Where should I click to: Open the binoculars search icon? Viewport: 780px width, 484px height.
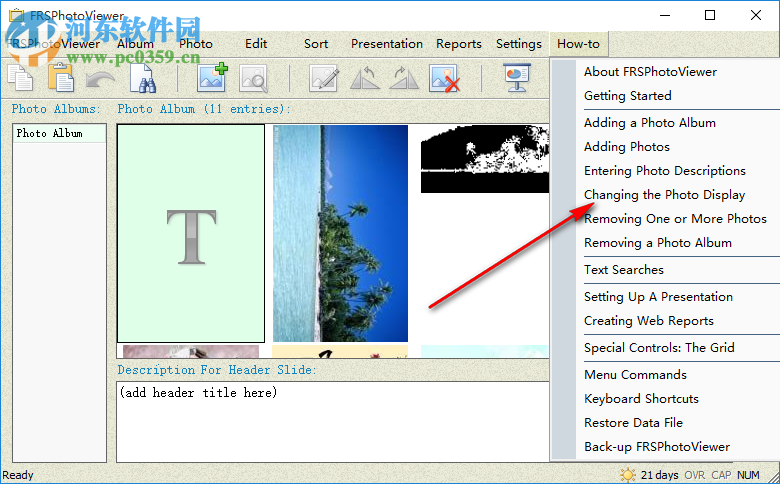(x=143, y=79)
